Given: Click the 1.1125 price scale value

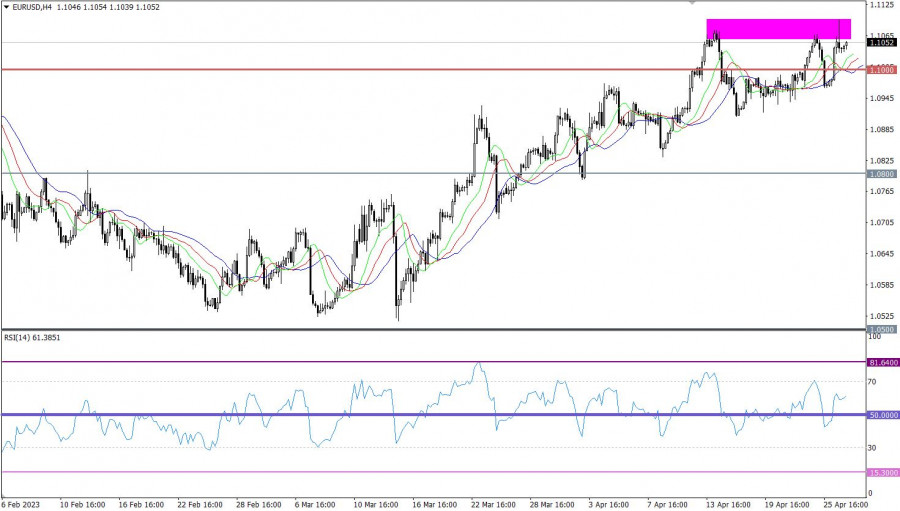Looking at the screenshot, I should click(x=882, y=5).
